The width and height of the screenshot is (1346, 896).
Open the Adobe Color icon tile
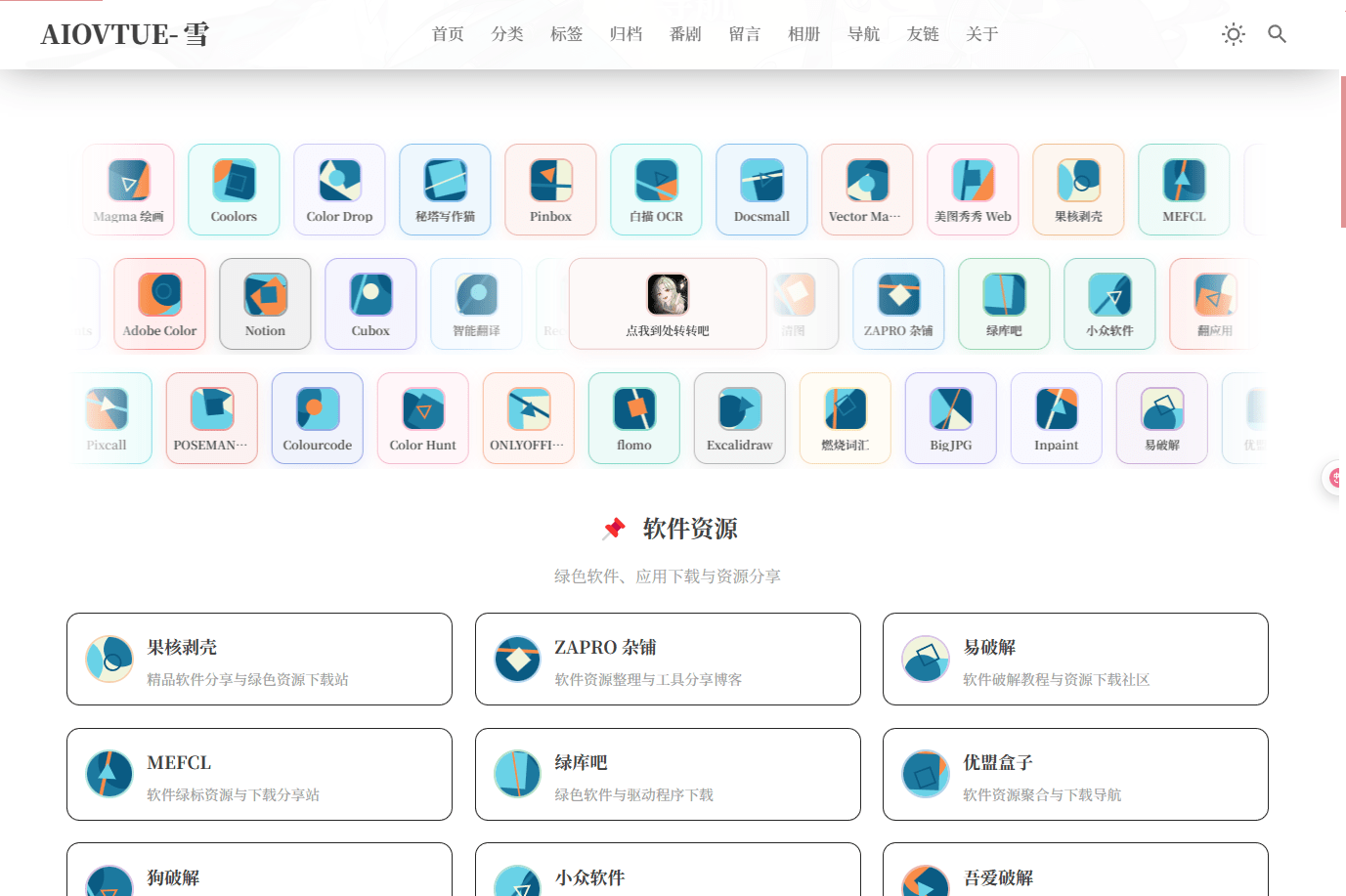pos(159,304)
